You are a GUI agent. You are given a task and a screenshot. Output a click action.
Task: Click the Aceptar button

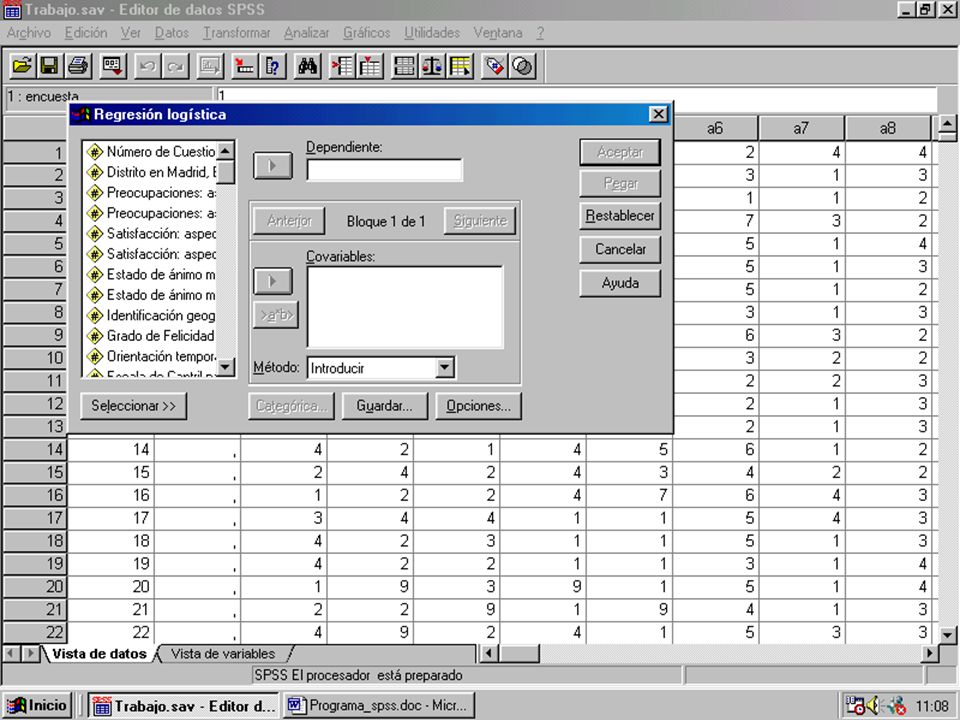point(620,152)
